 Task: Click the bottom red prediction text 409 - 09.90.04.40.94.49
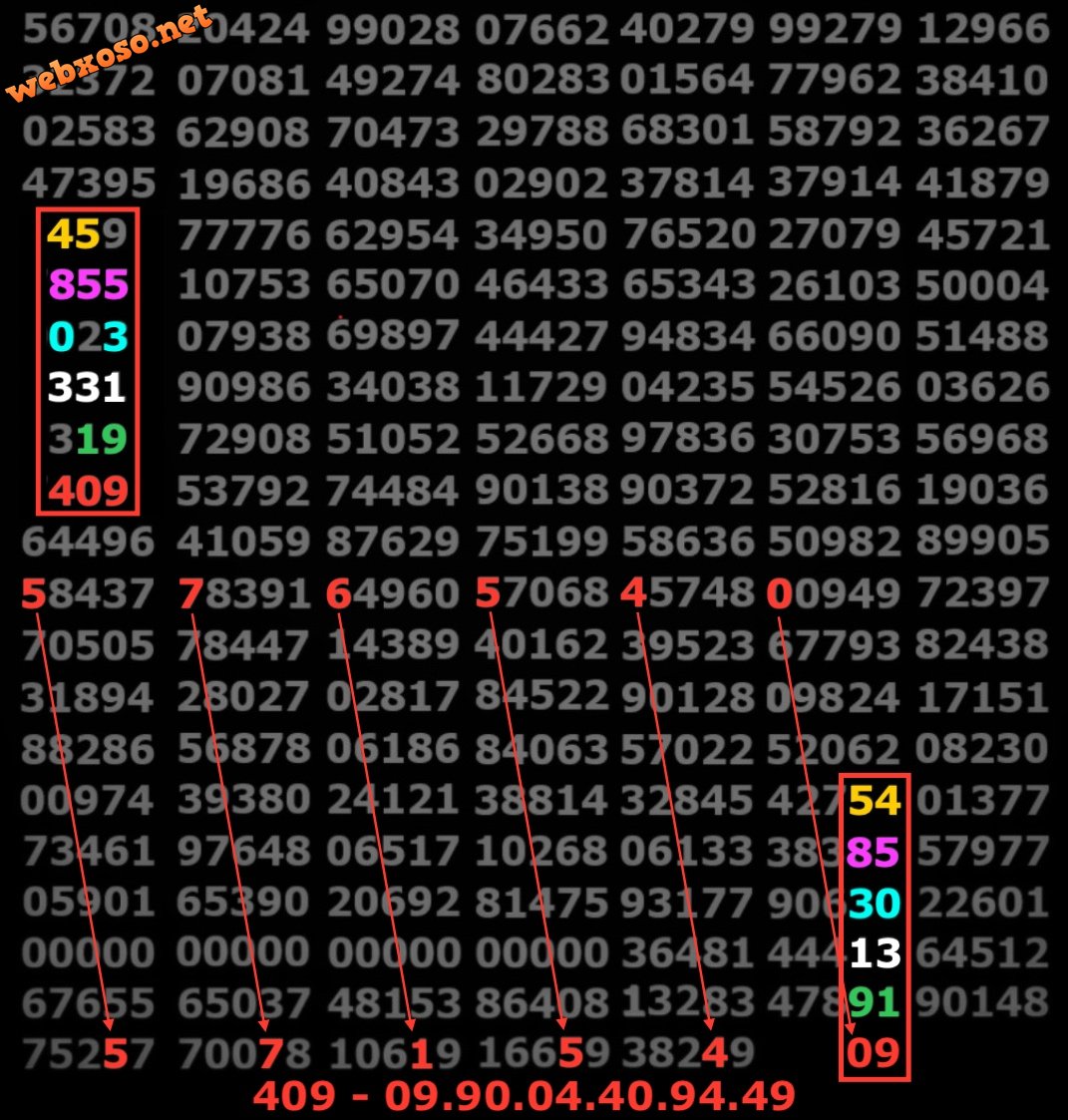525,1096
